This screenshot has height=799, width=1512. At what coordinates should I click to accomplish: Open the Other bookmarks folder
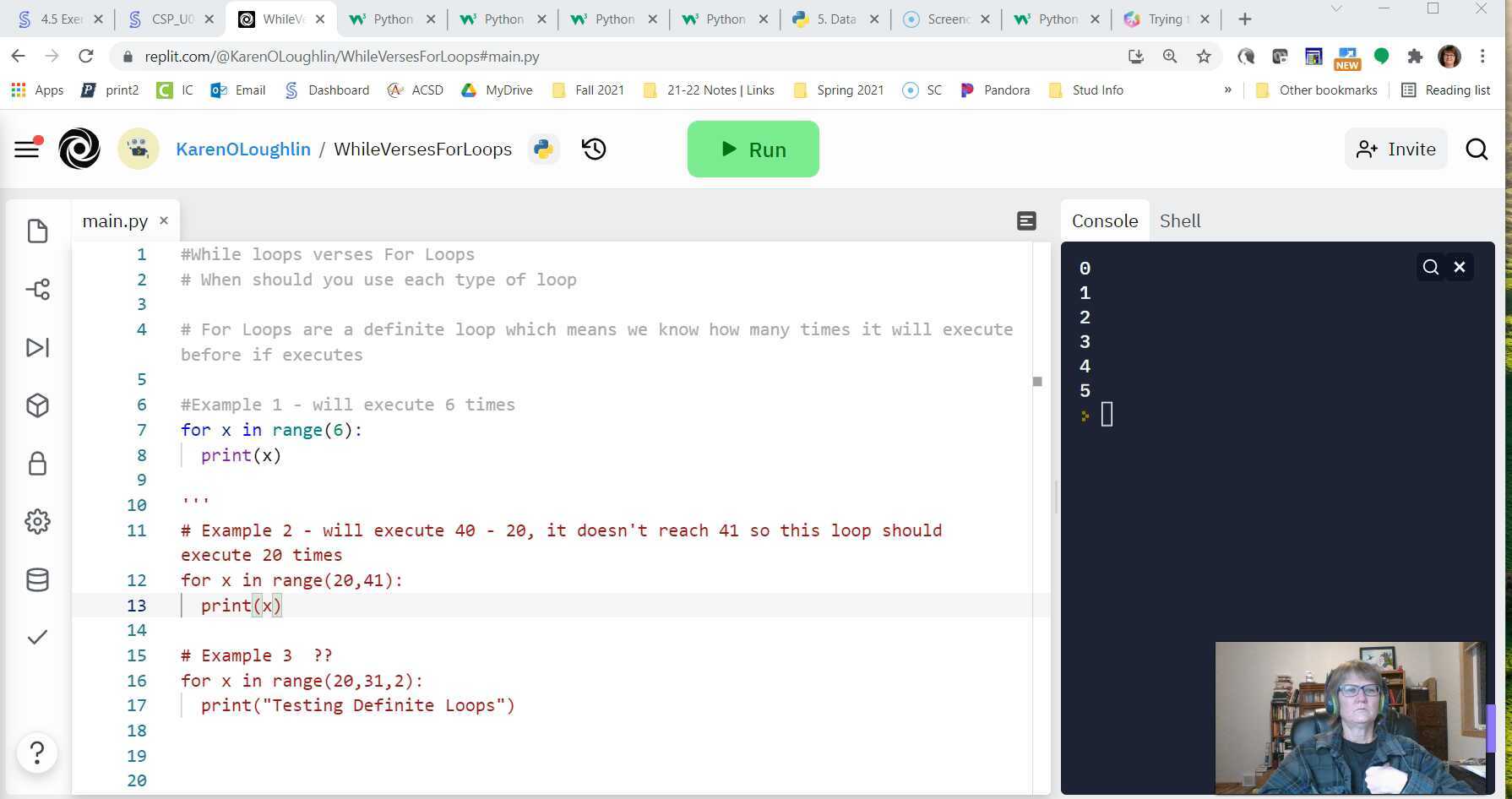coord(1317,90)
